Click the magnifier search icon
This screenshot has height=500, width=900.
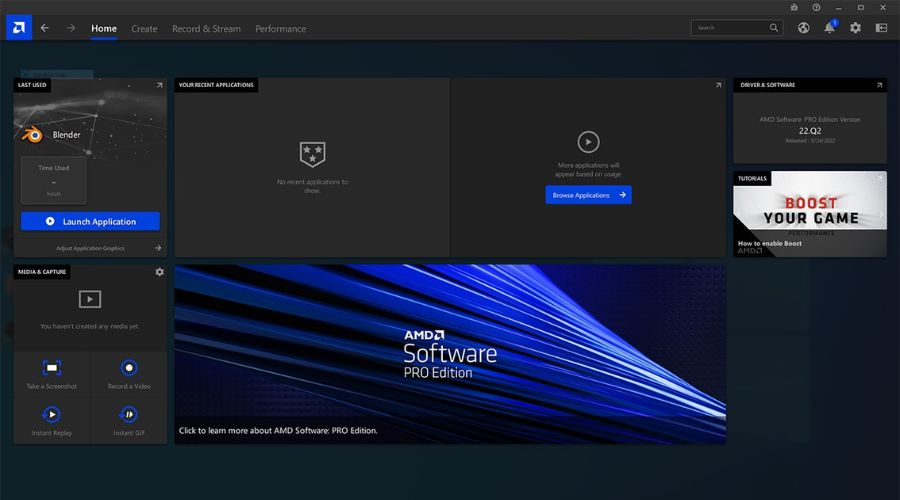[x=774, y=28]
